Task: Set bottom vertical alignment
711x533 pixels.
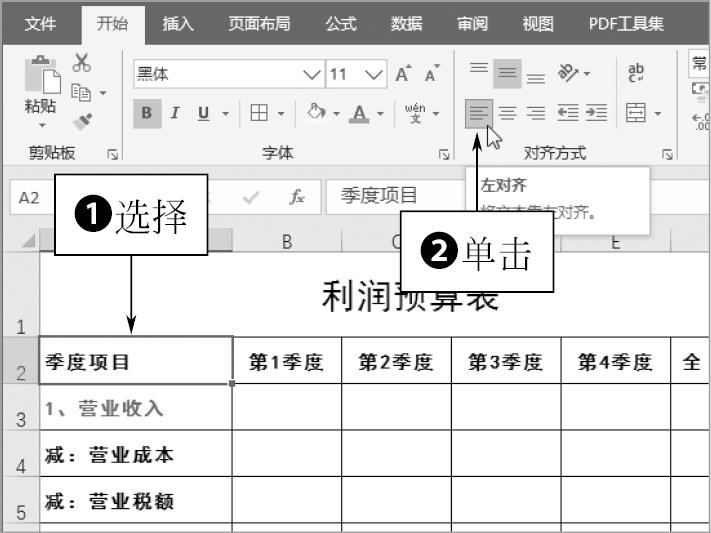Action: tap(536, 79)
